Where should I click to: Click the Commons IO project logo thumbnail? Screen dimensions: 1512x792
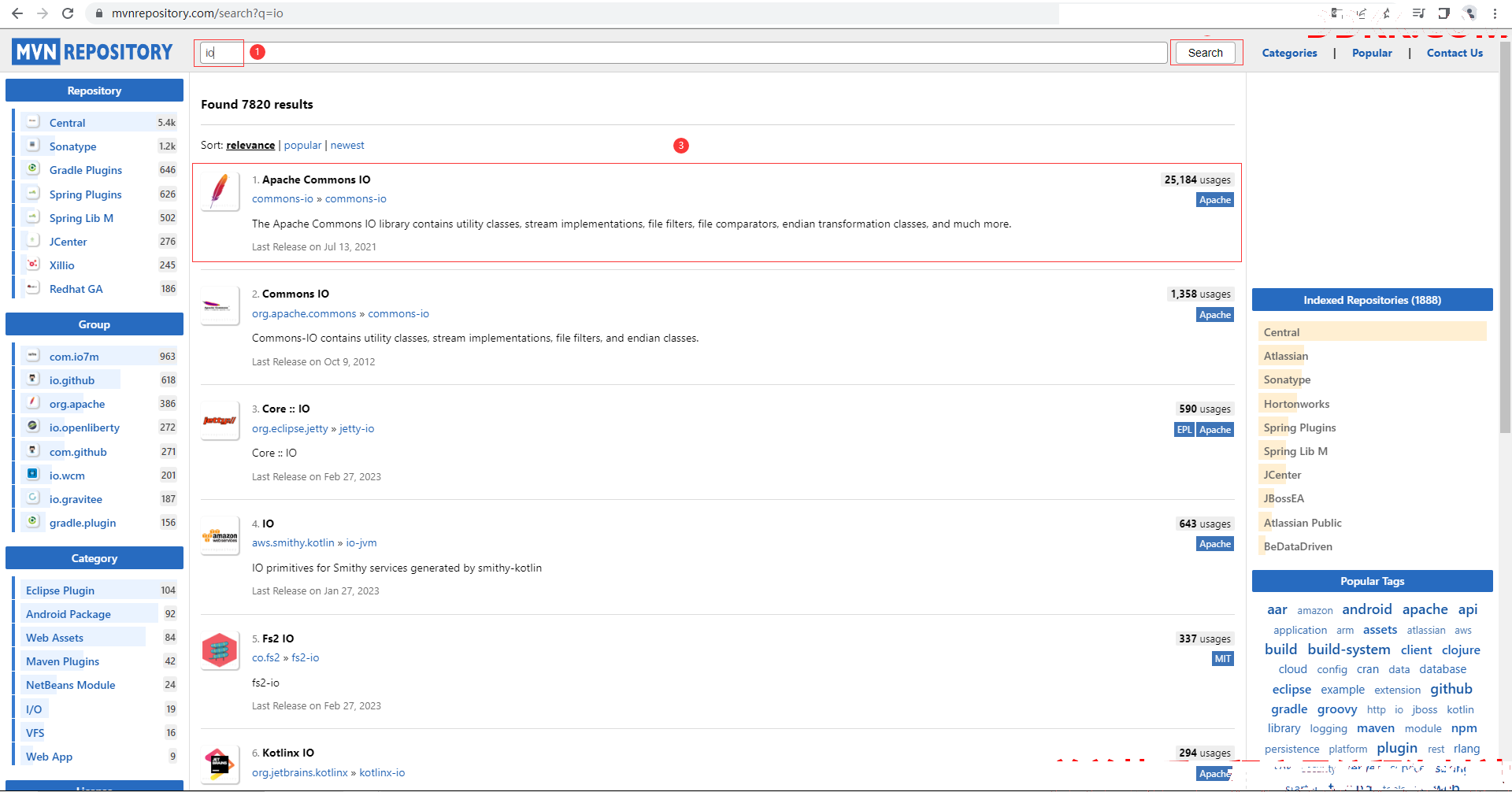click(x=220, y=305)
